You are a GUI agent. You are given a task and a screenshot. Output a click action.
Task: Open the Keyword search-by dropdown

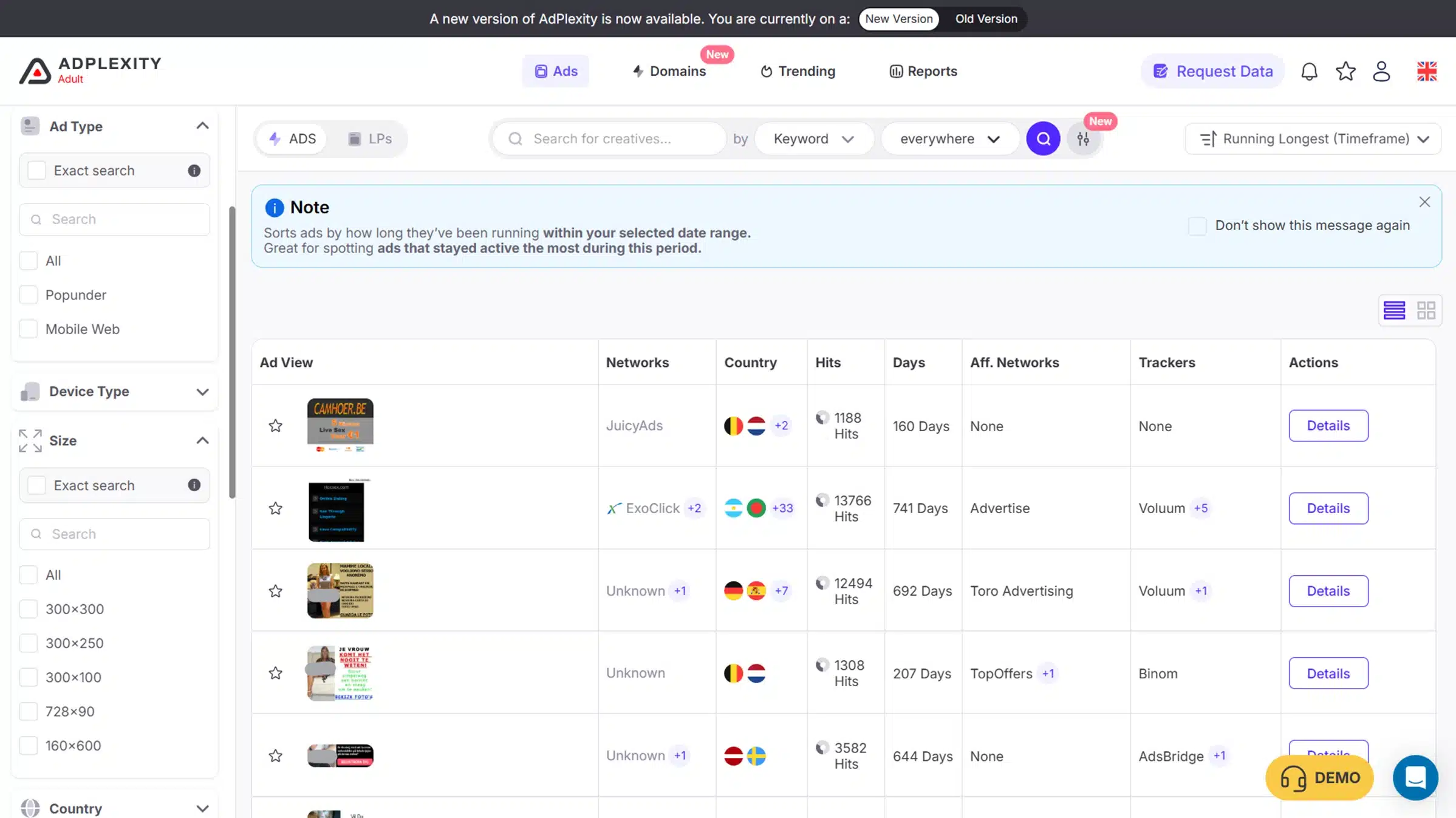[x=814, y=138]
